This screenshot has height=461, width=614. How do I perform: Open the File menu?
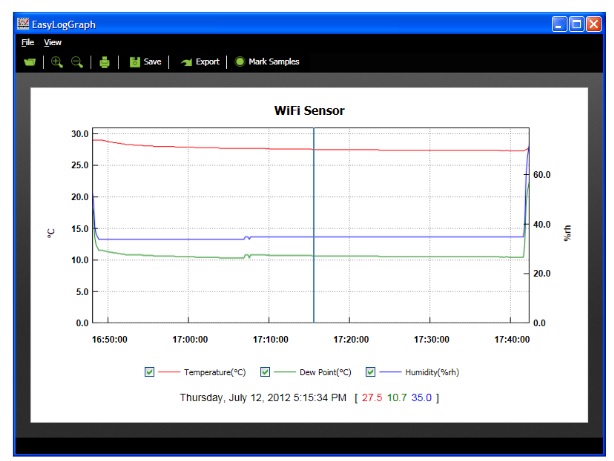click(x=28, y=42)
